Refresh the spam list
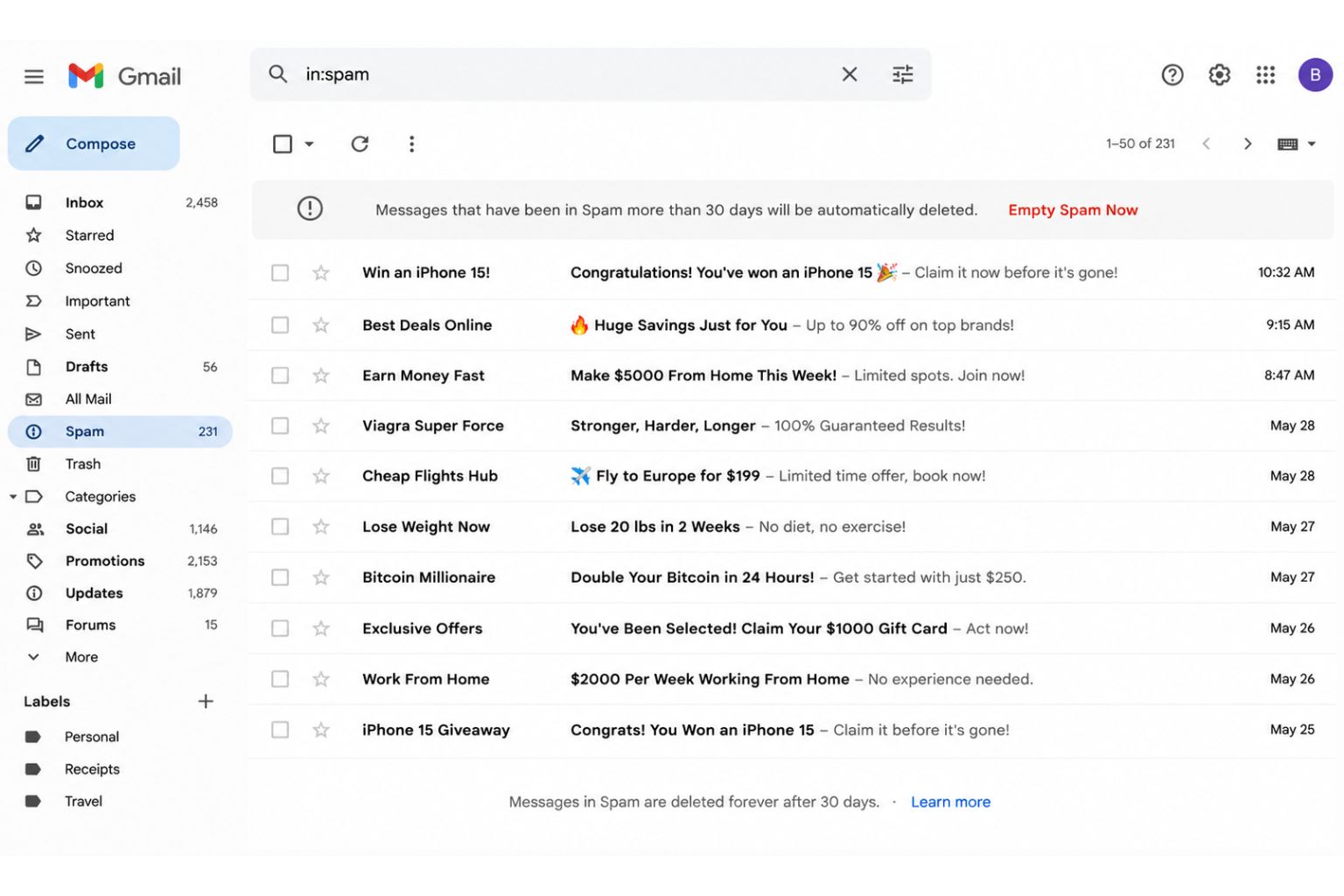 (x=360, y=143)
